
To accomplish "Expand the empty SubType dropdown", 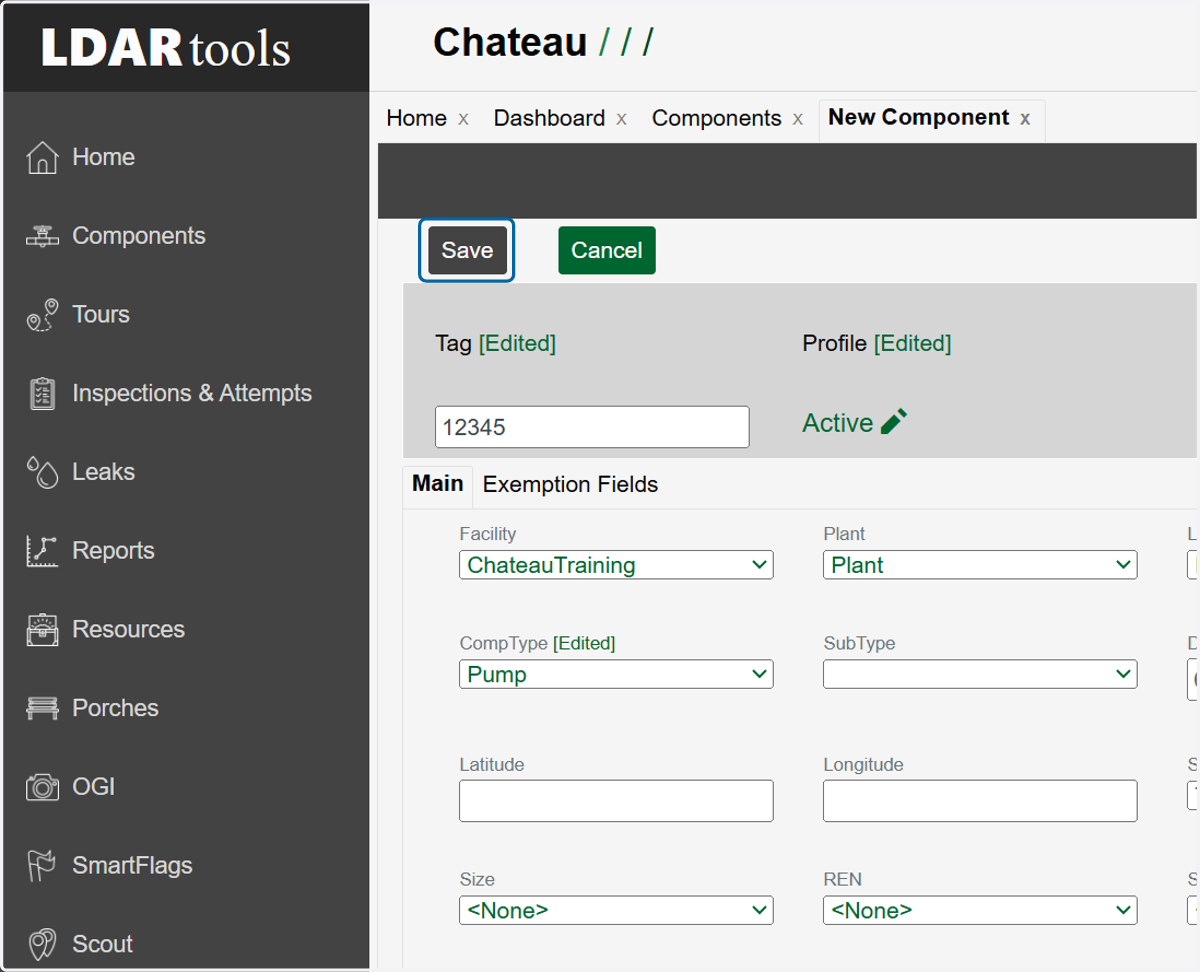I will coord(980,674).
